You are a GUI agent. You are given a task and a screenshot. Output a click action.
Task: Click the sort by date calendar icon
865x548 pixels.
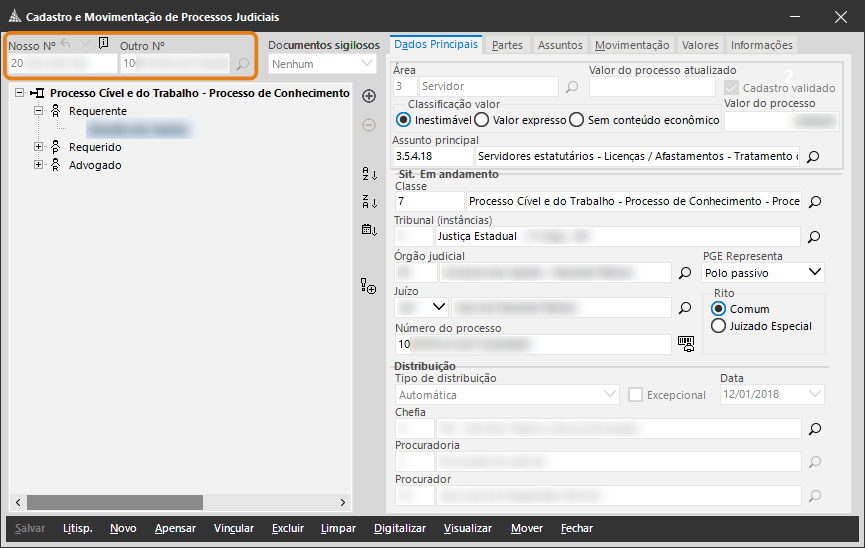pyautogui.click(x=369, y=230)
